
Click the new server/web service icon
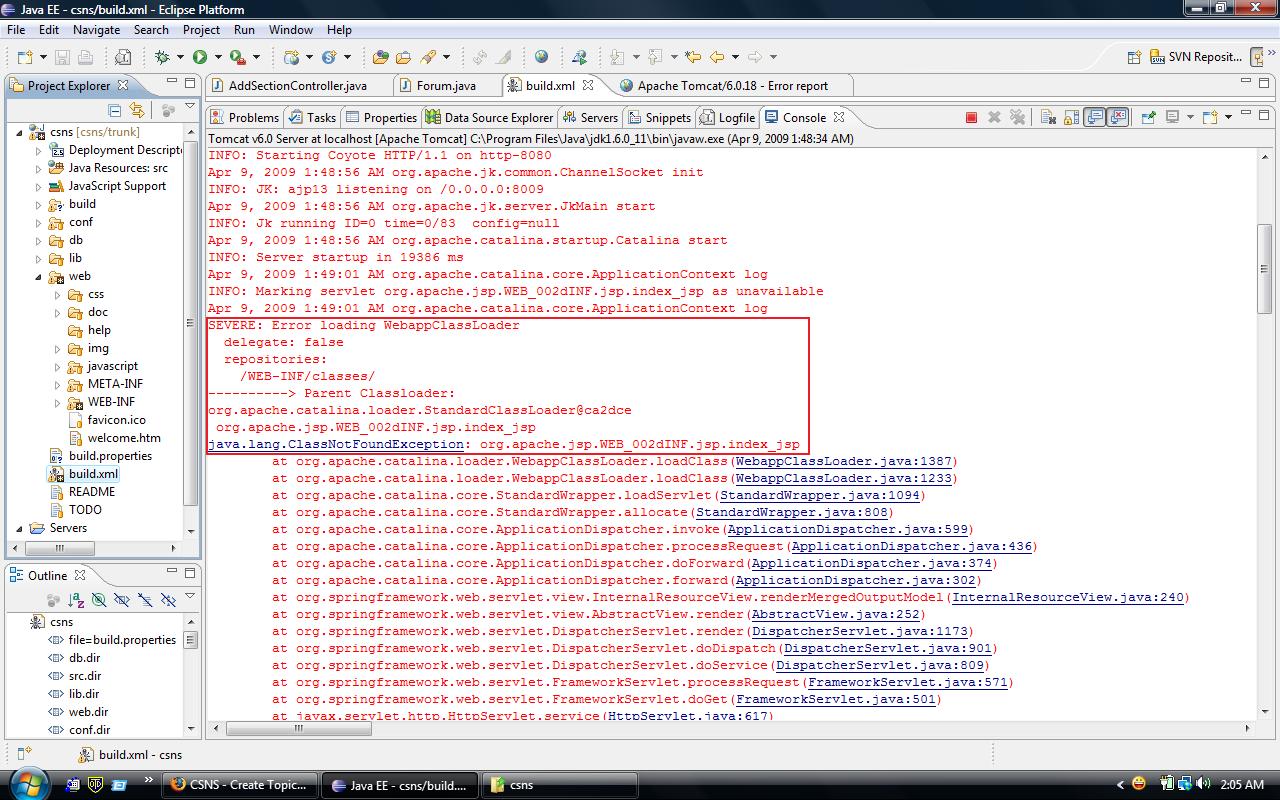click(291, 57)
